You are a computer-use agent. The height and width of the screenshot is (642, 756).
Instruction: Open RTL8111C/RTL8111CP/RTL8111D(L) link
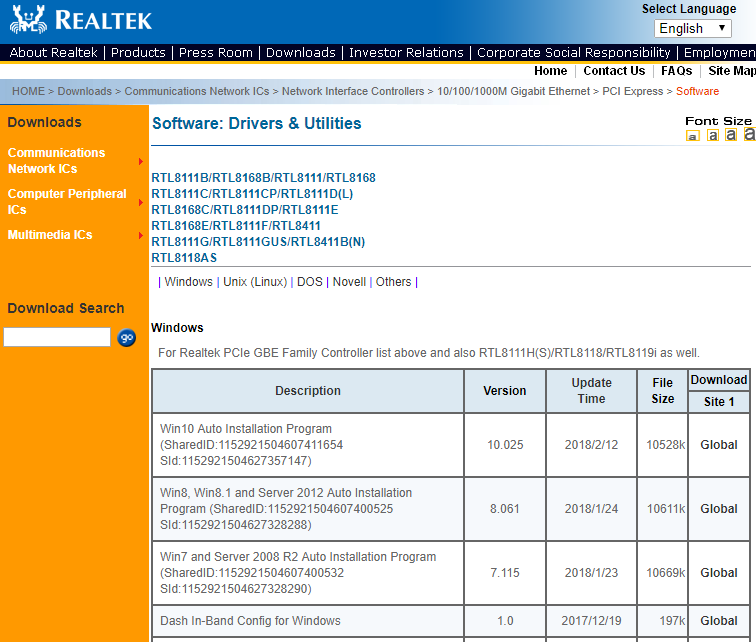252,194
